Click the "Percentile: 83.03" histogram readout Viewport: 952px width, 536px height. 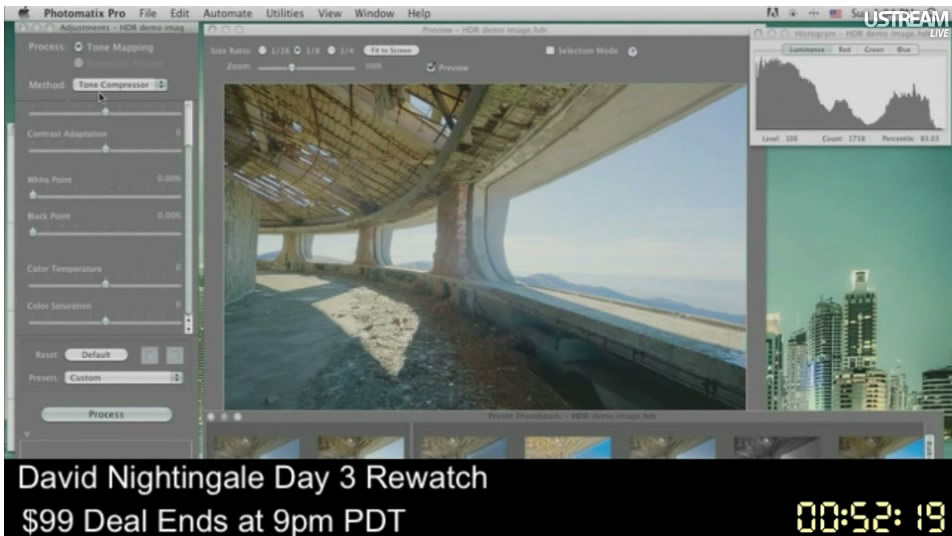(910, 139)
